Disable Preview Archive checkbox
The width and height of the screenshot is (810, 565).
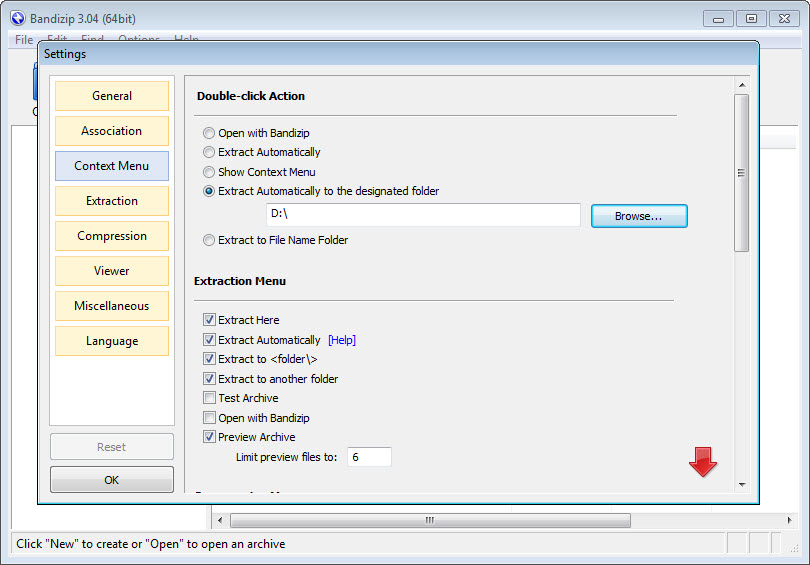[209, 437]
